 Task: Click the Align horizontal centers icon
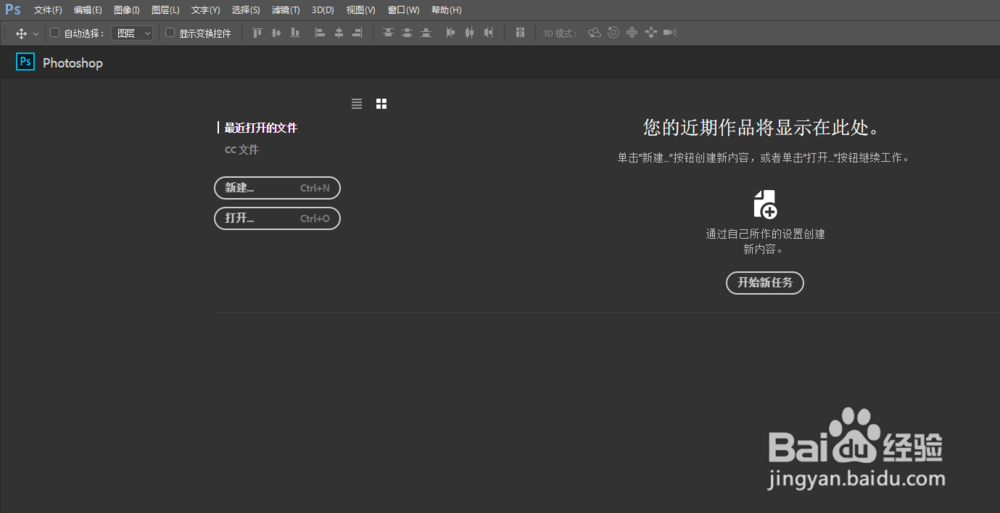click(x=339, y=33)
